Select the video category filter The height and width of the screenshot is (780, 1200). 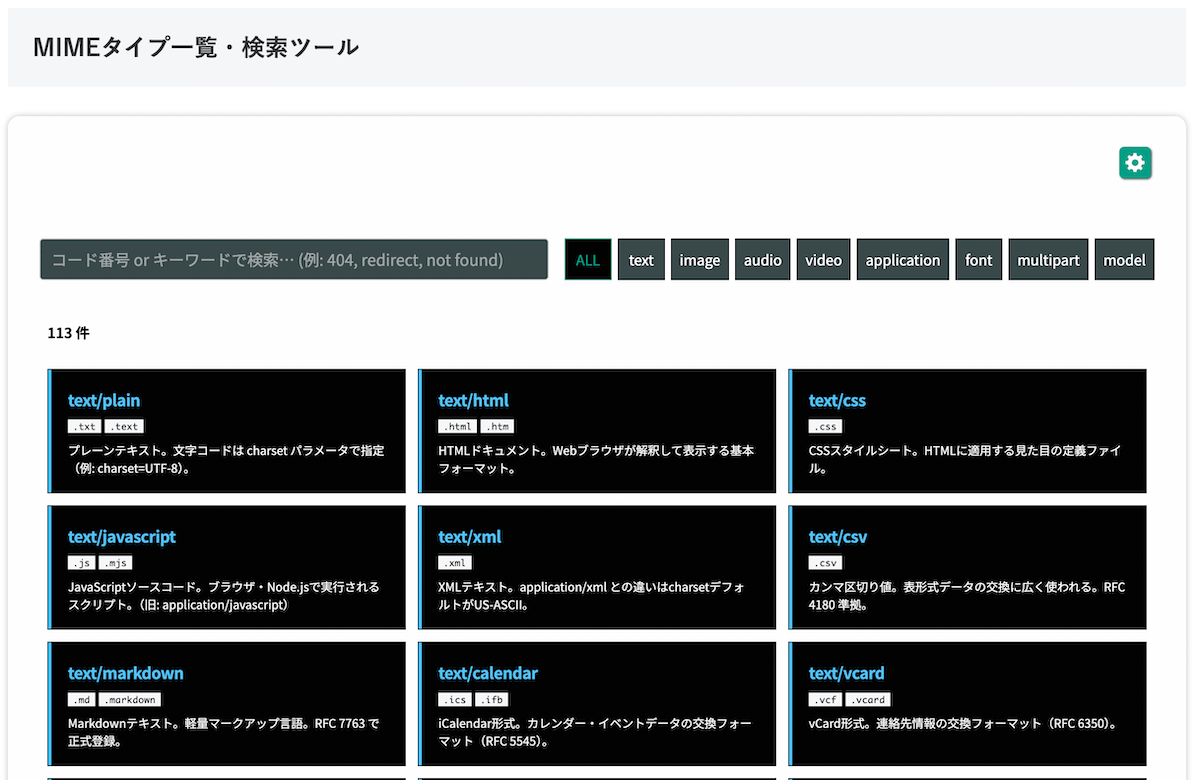click(x=823, y=259)
